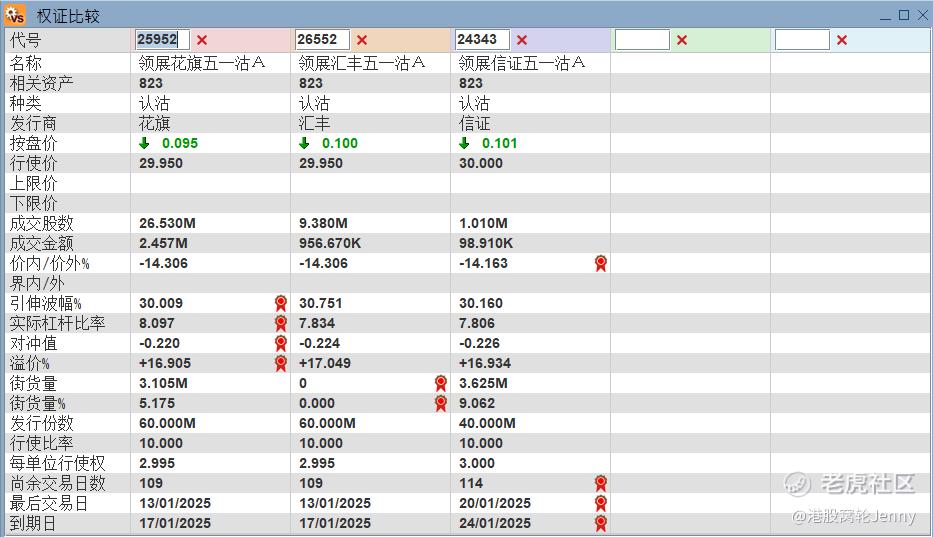The image size is (933, 537).
Task: Remove warrant 26552 with its red X
Action: click(362, 40)
